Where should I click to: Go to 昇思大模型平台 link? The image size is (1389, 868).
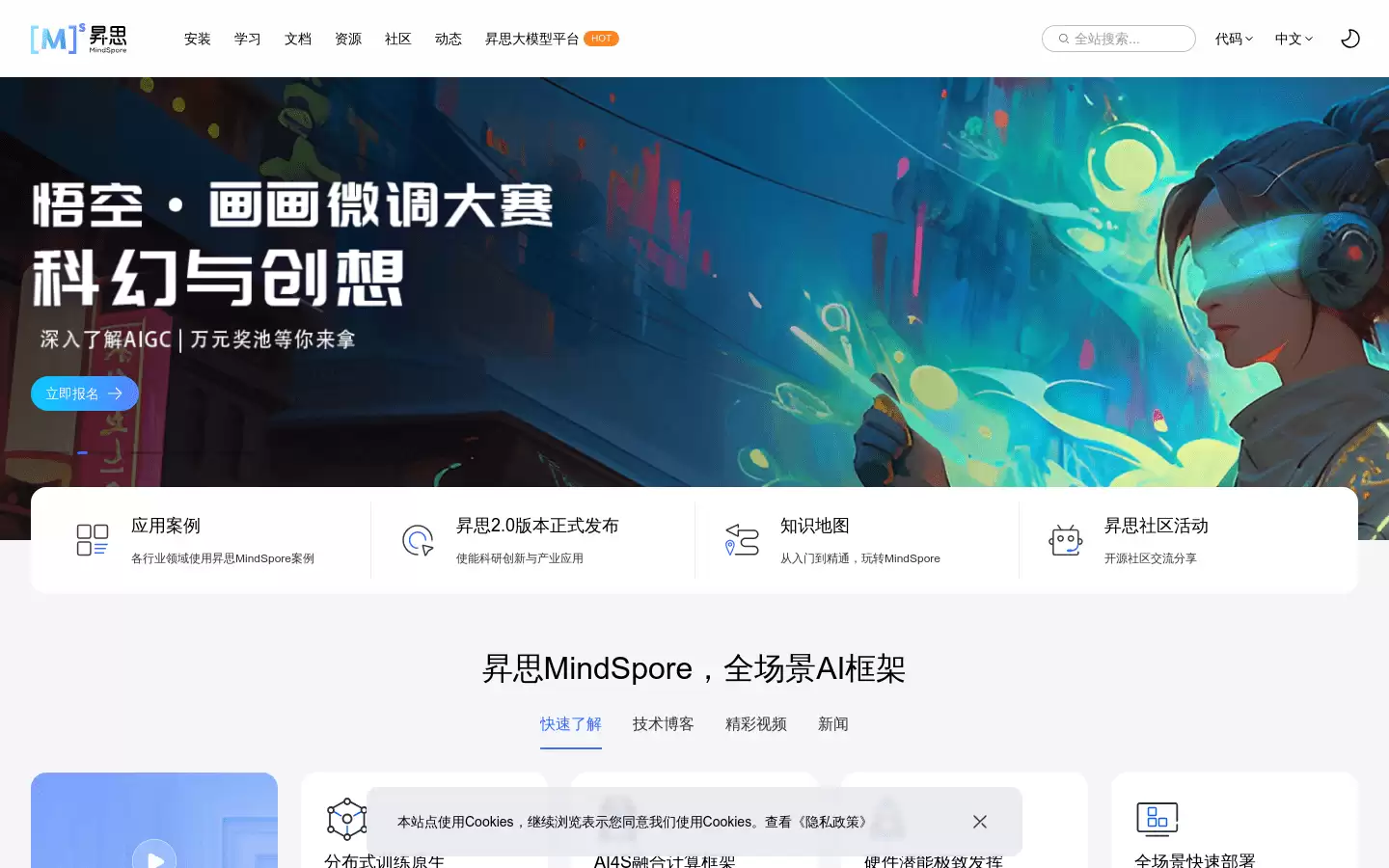point(531,39)
